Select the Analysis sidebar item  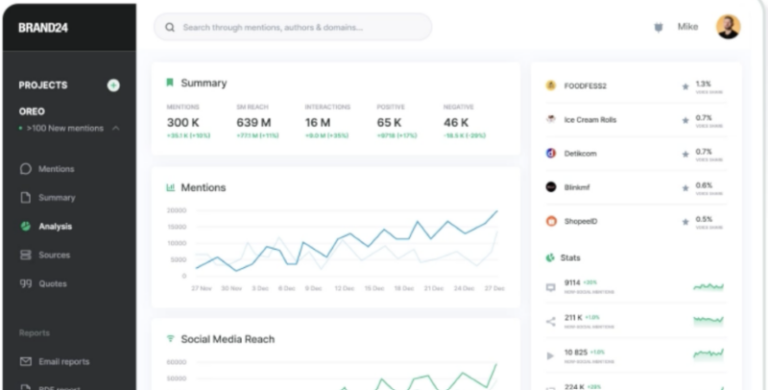(55, 226)
